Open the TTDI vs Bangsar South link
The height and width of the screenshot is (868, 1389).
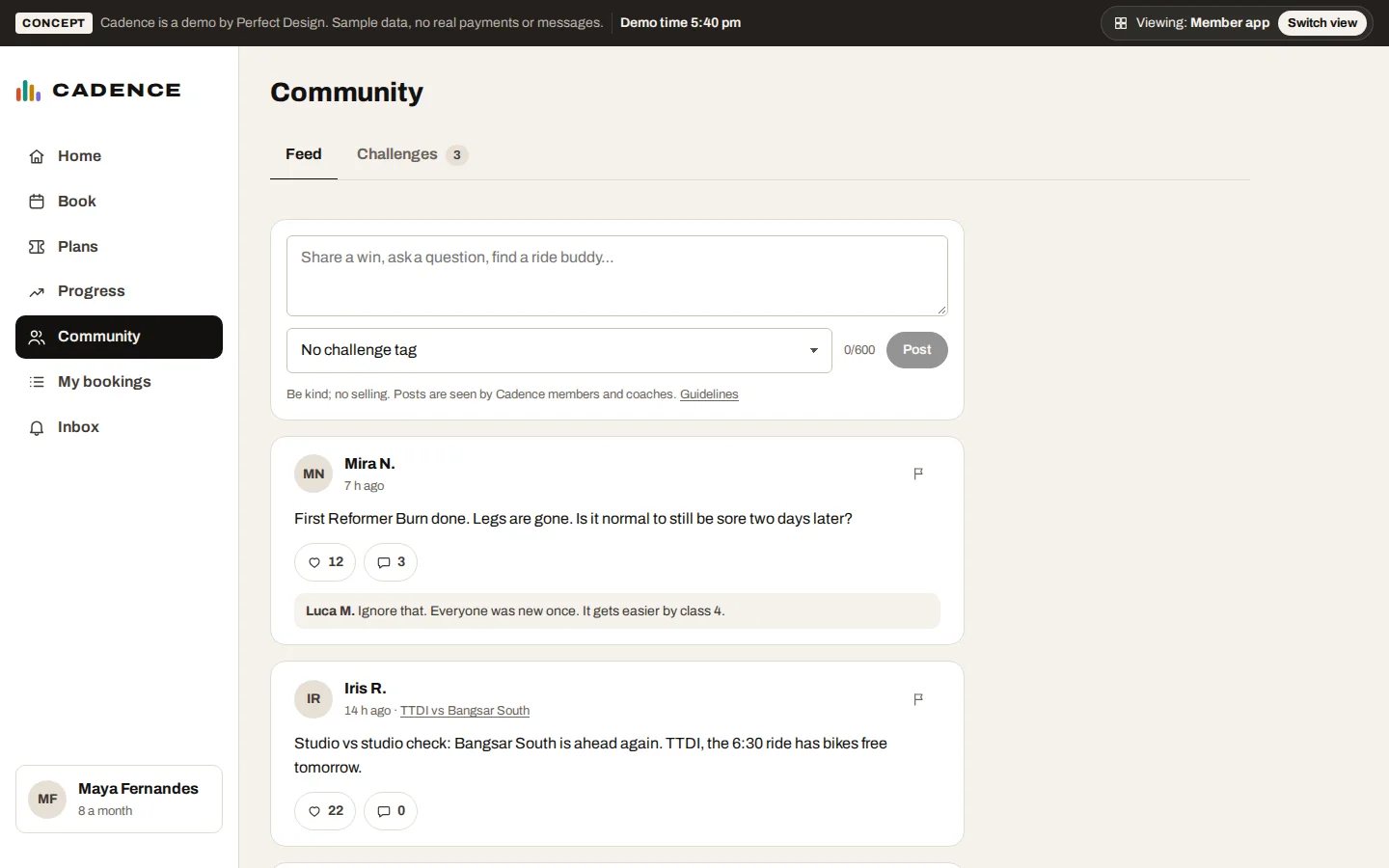click(465, 711)
